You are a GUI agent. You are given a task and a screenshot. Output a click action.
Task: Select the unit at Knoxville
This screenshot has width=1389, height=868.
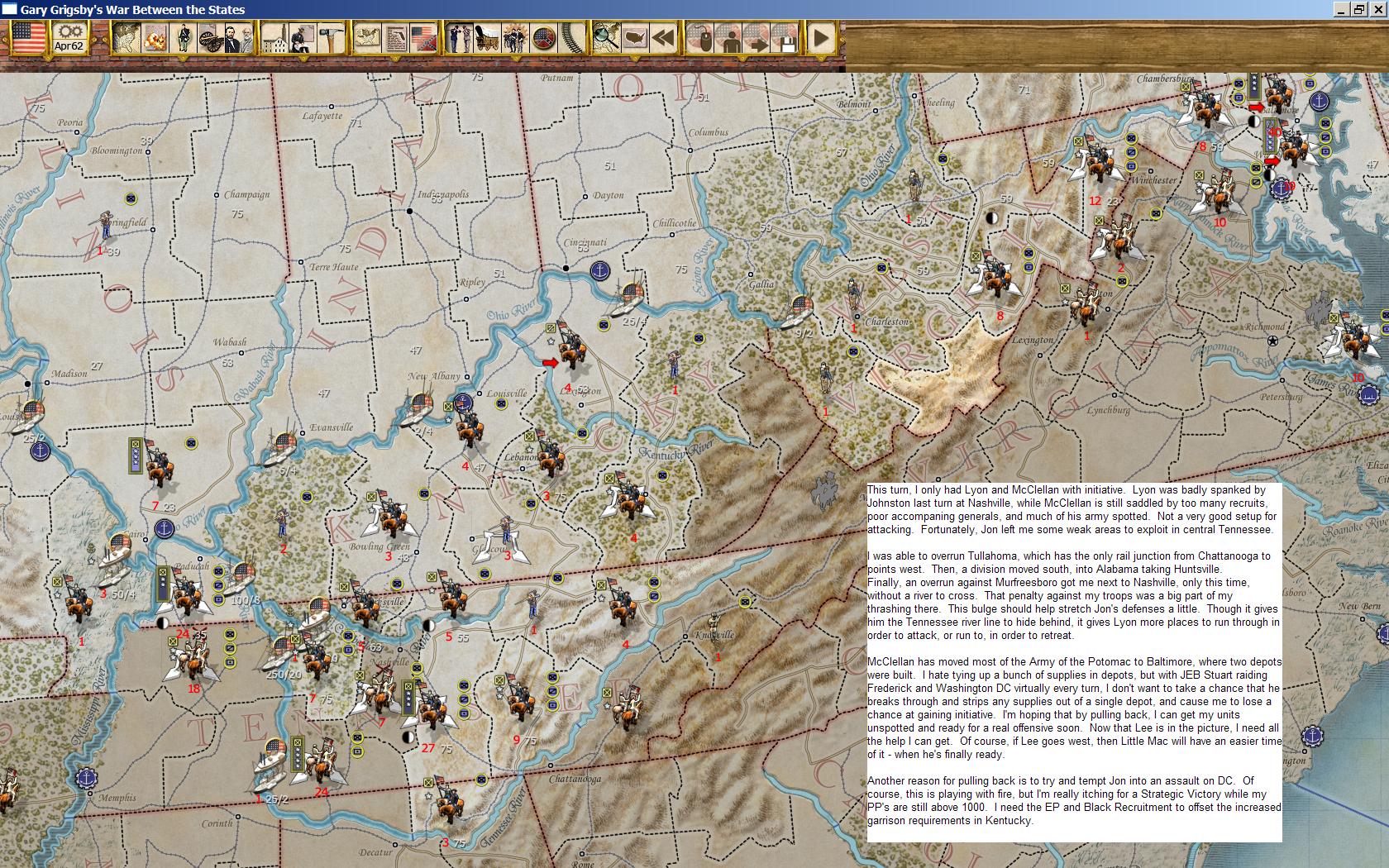714,628
